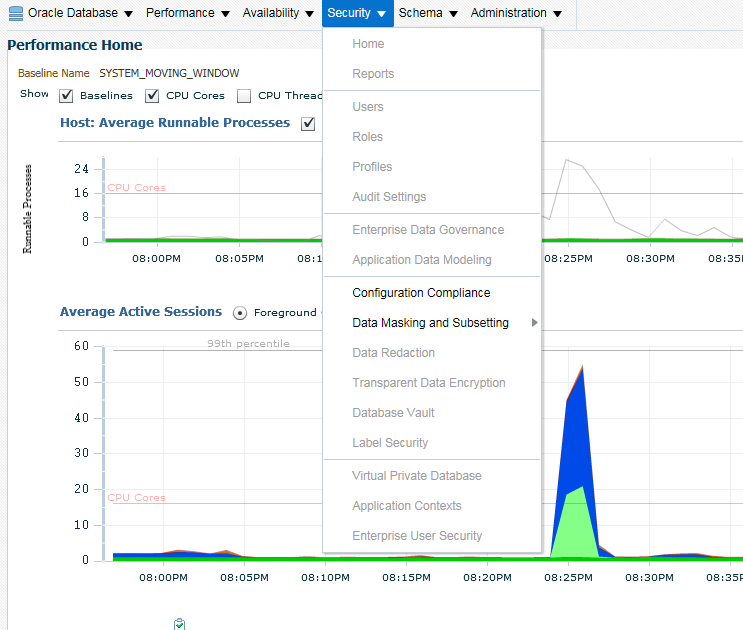This screenshot has width=743, height=630.
Task: Click 08:05PM on runnable processes axis
Action: tap(239, 259)
